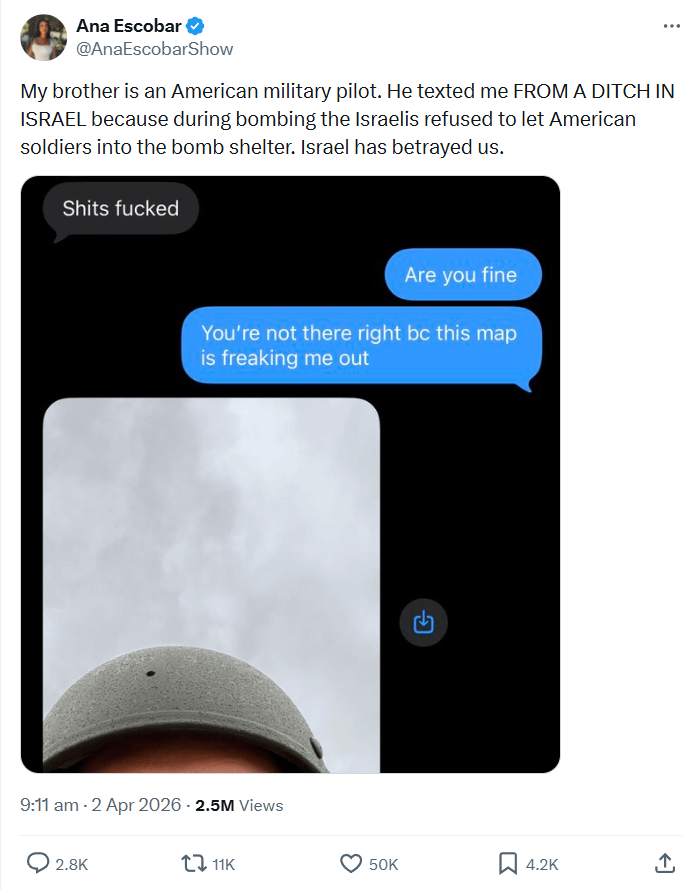
Task: Repost this tweet using the retweet icon
Action: click(x=190, y=863)
